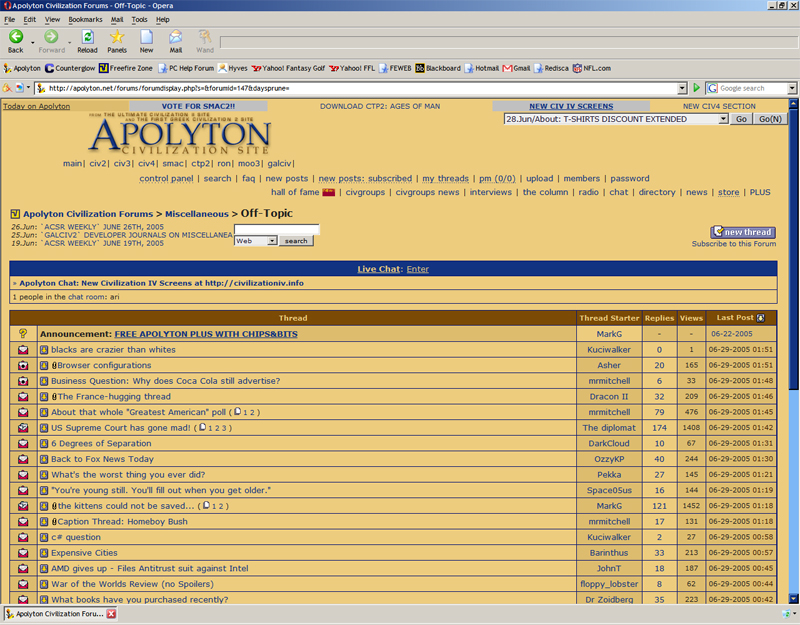Click the forum search text field
Image resolution: width=800 pixels, height=625 pixels.
pyautogui.click(x=277, y=229)
